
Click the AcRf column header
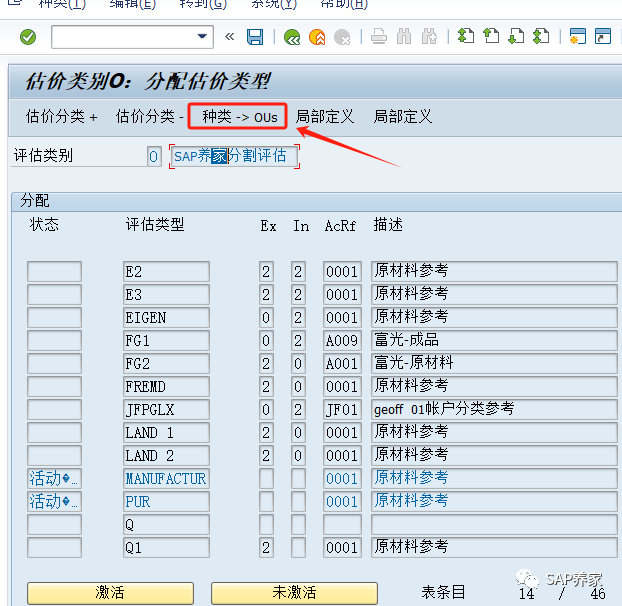tap(340, 226)
